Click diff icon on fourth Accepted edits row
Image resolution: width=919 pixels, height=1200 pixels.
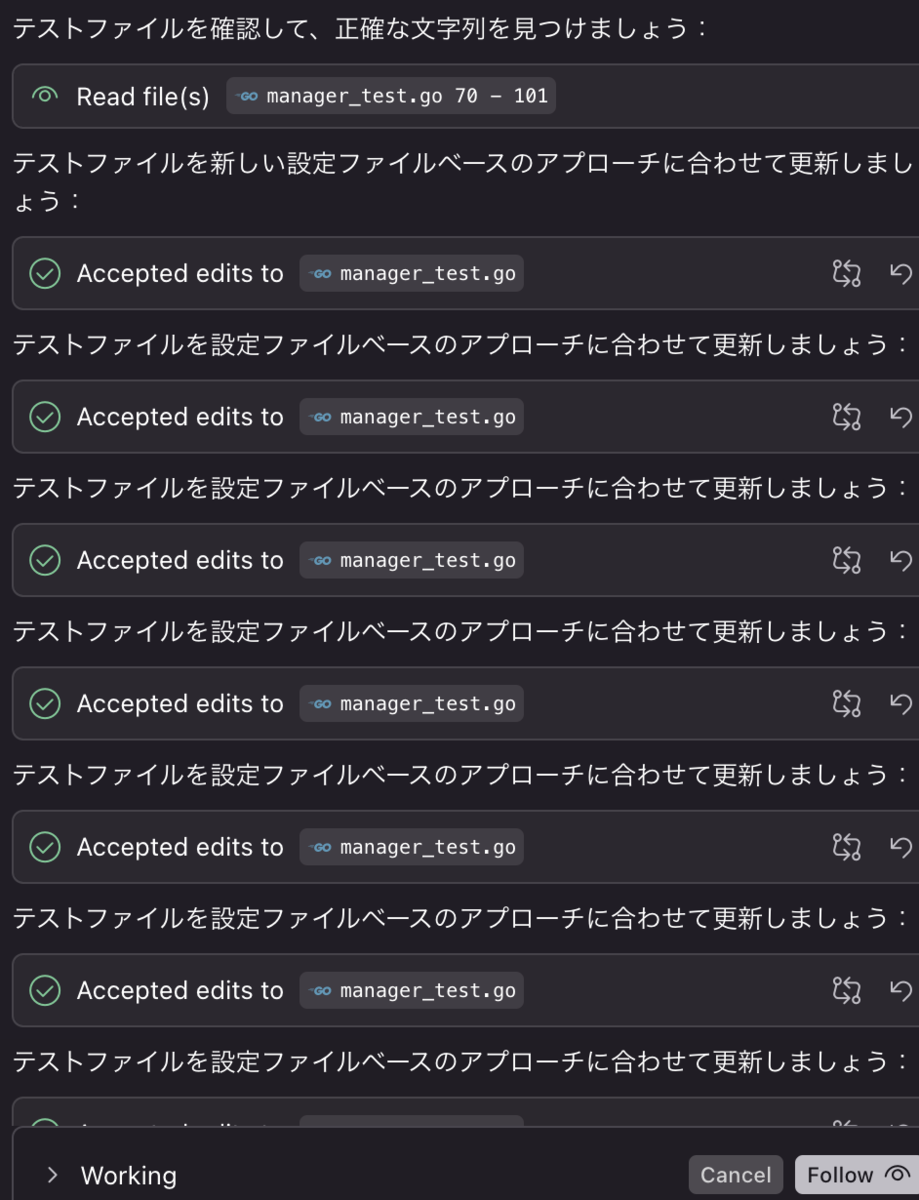pos(846,703)
